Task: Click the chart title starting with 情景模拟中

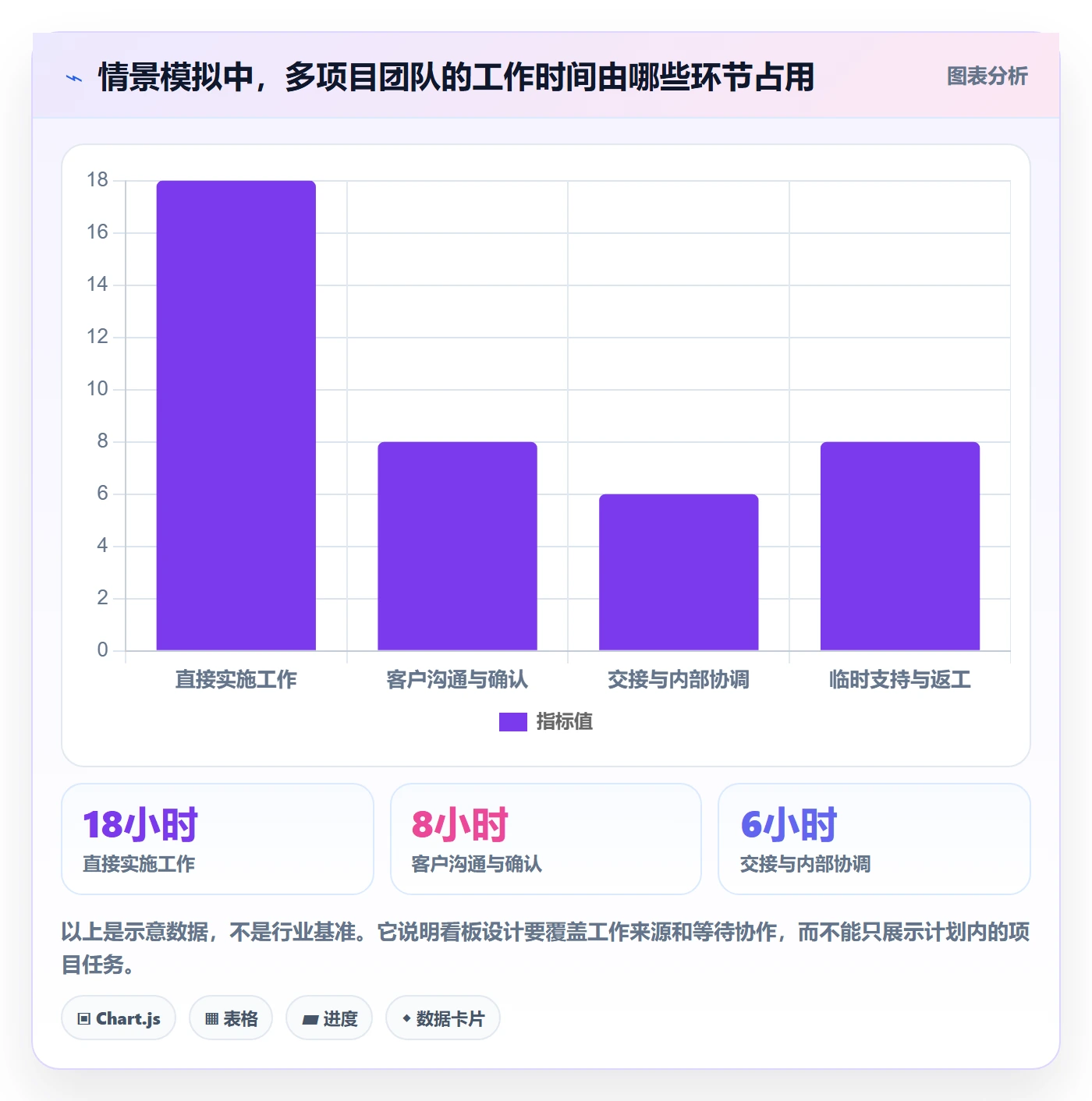Action: (x=456, y=77)
